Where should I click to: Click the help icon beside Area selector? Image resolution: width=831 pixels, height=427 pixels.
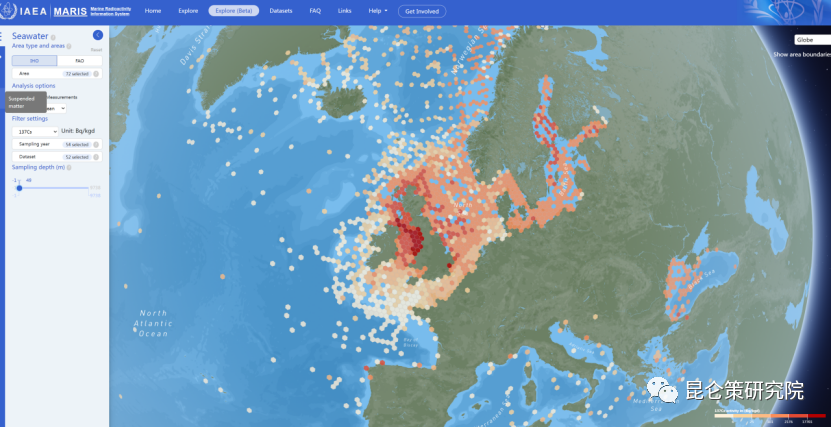coord(98,74)
